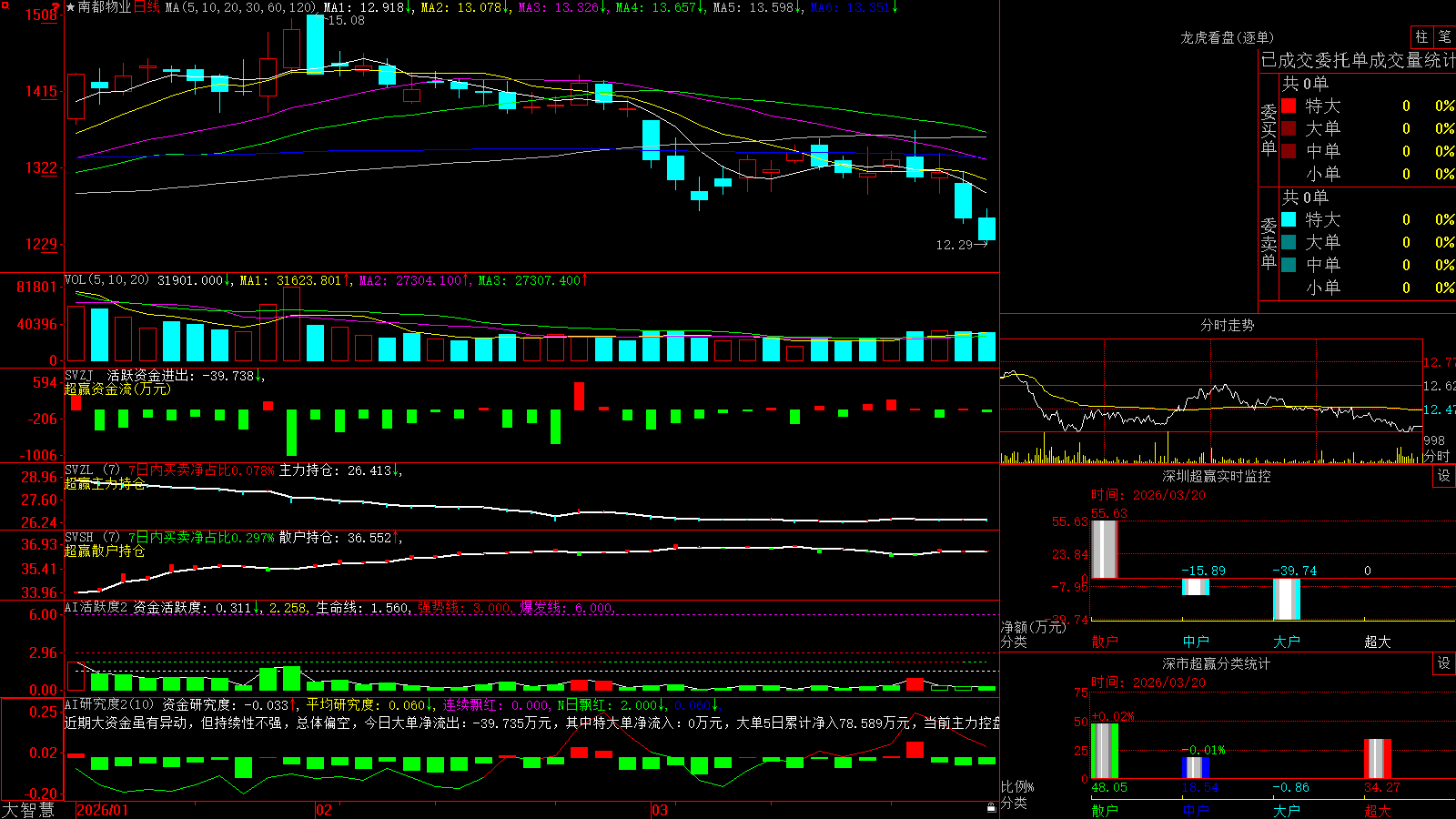Viewport: 1456px width, 819px height.
Task: Click the 深圳超赢实时监控 panel title
Action: (1216, 476)
